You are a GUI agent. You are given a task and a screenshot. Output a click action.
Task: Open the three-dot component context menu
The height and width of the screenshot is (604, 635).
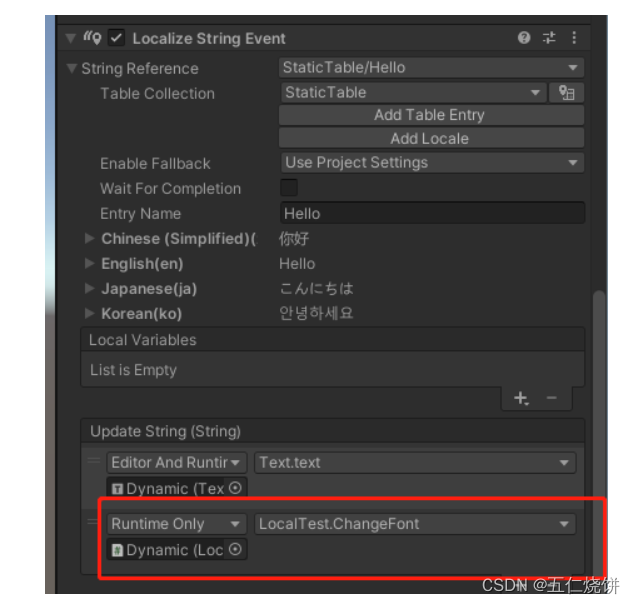point(574,38)
